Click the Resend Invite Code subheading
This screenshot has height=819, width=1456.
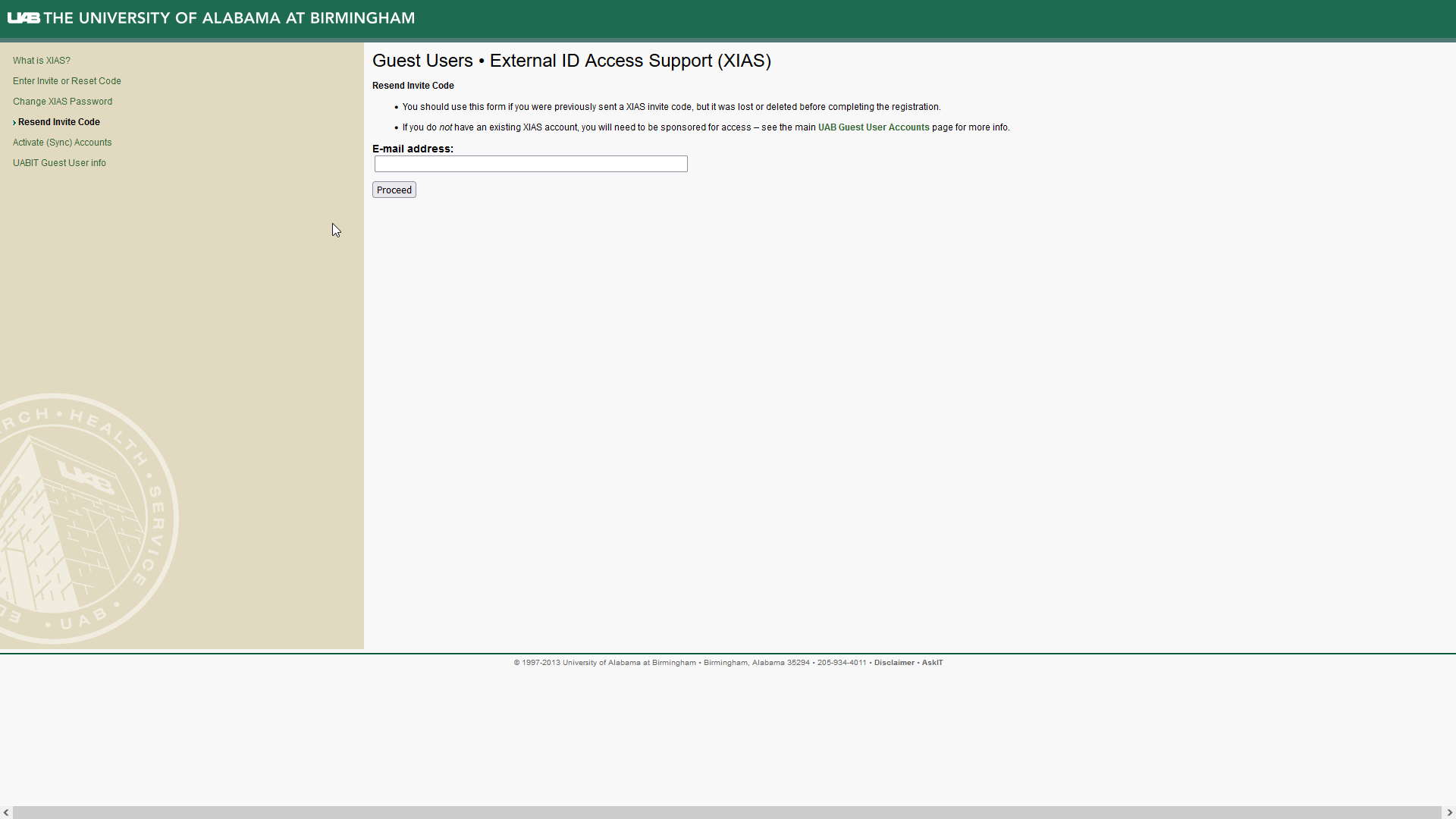click(413, 86)
